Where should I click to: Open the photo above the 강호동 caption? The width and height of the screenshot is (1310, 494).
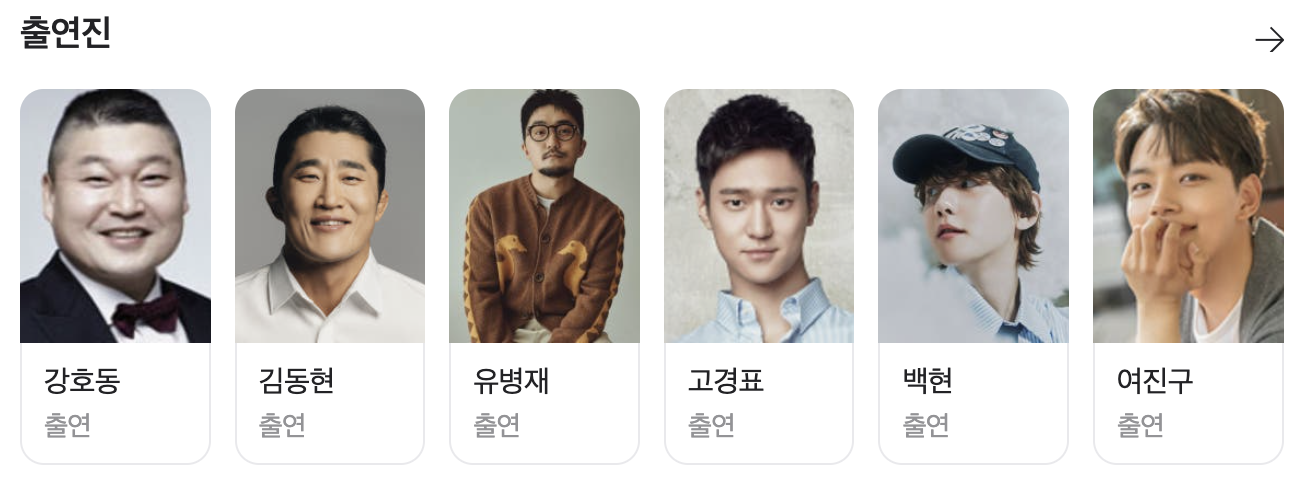coord(115,216)
